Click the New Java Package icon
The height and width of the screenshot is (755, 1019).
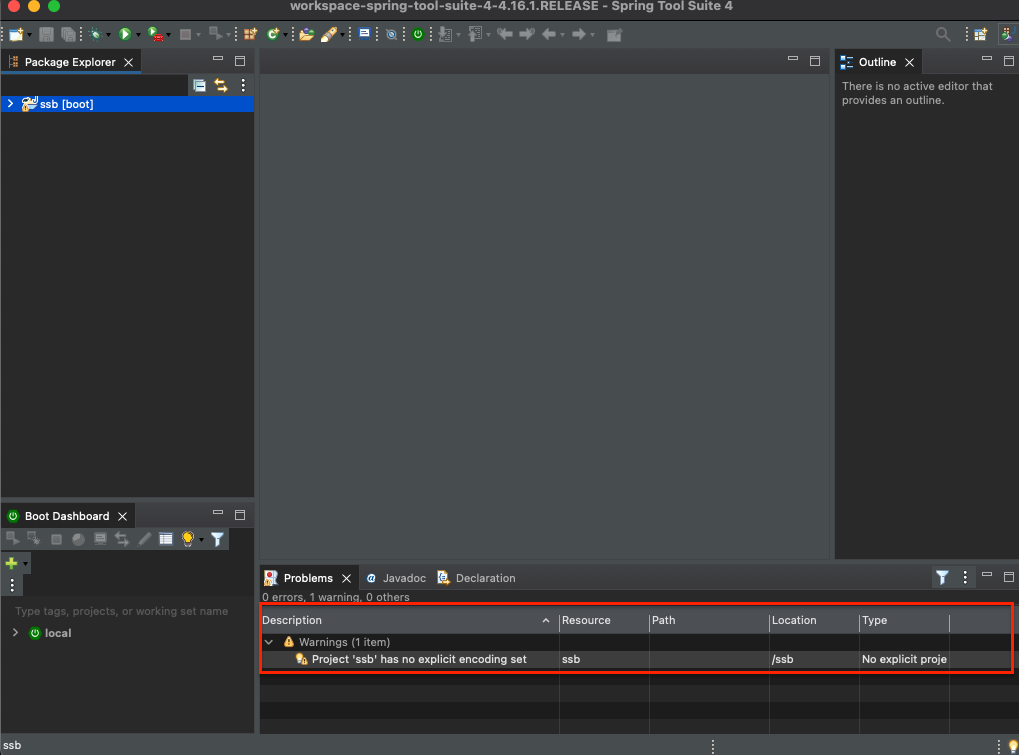click(x=250, y=34)
